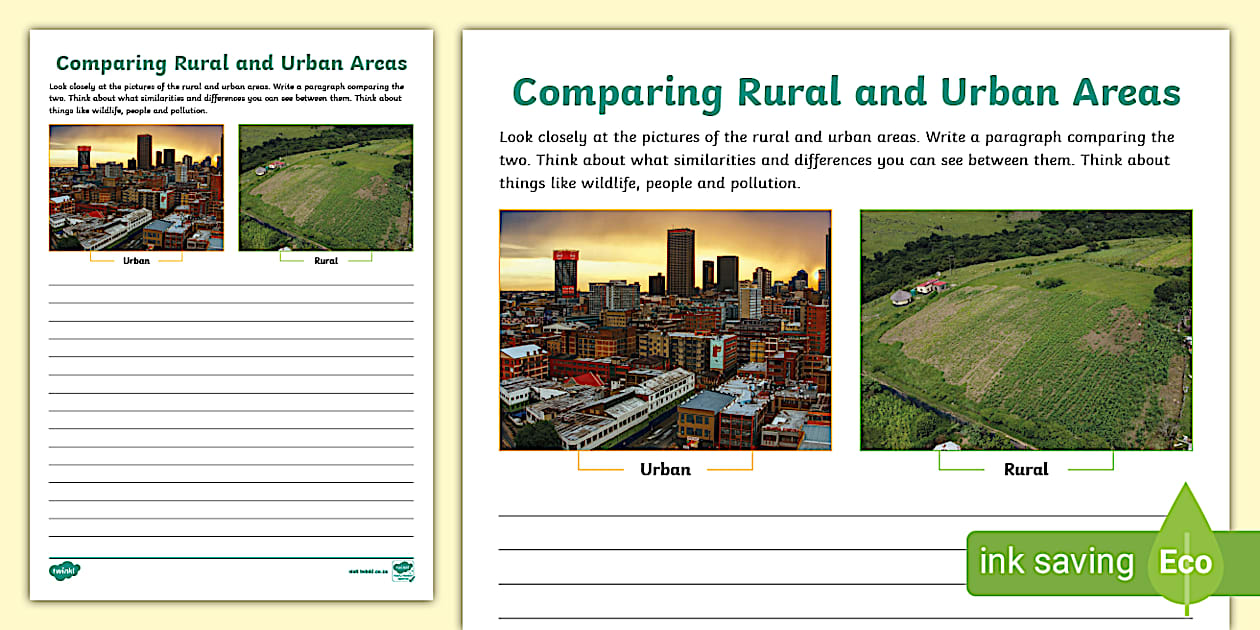The image size is (1260, 630).
Task: Select the large Rural farmland photo
Action: tap(1026, 330)
